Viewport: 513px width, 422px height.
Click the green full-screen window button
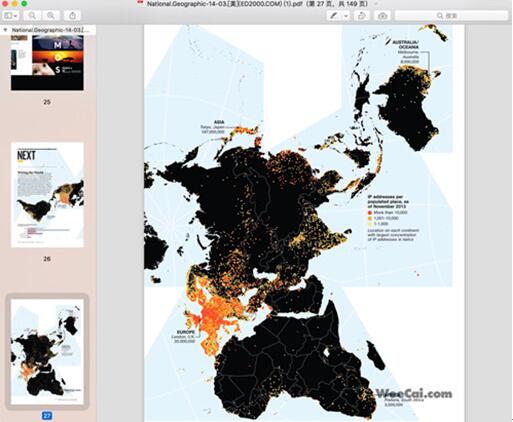(24, 4)
